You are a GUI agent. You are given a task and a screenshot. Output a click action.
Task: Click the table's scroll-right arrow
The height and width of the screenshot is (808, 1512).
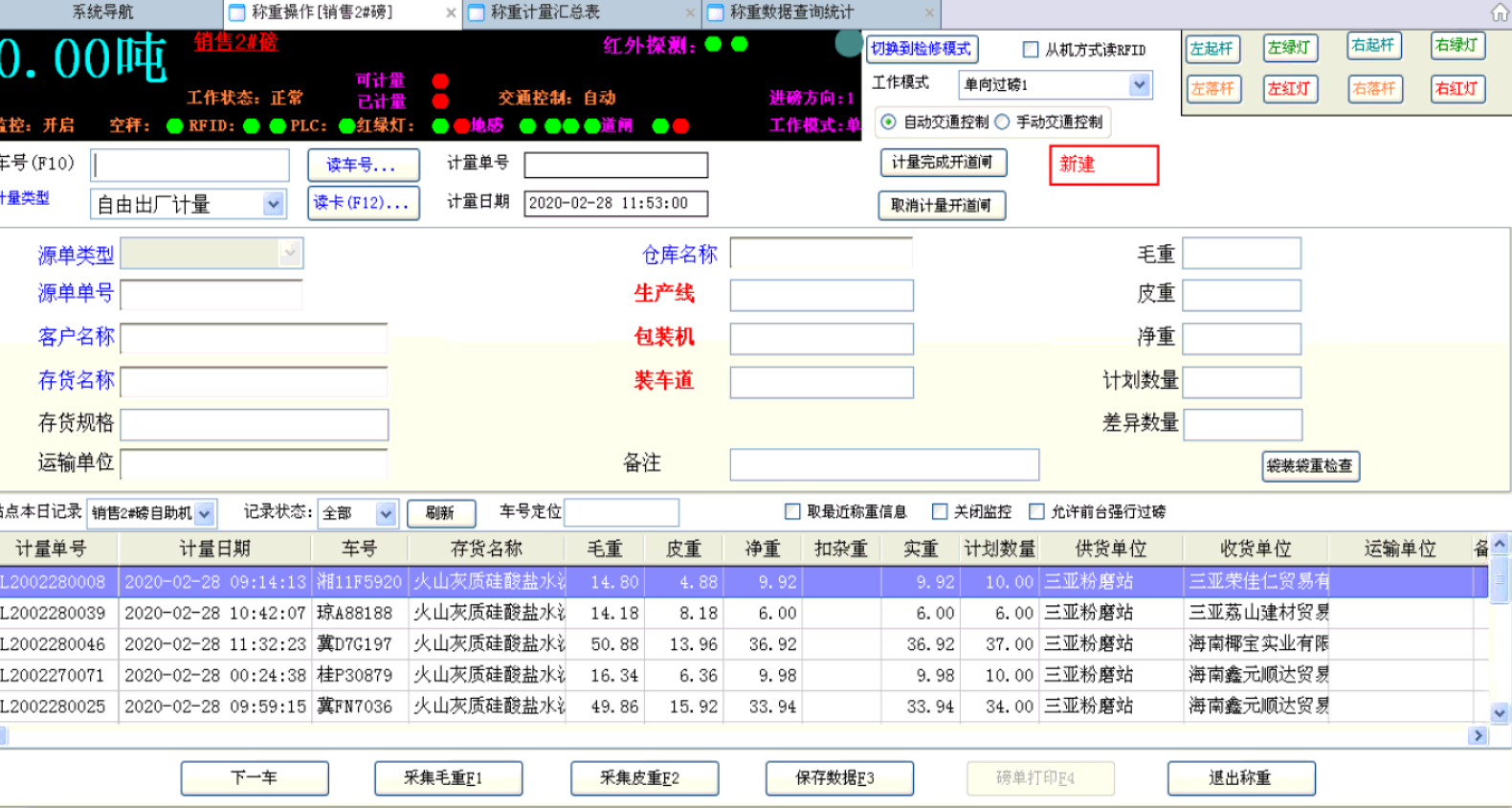tap(1479, 735)
